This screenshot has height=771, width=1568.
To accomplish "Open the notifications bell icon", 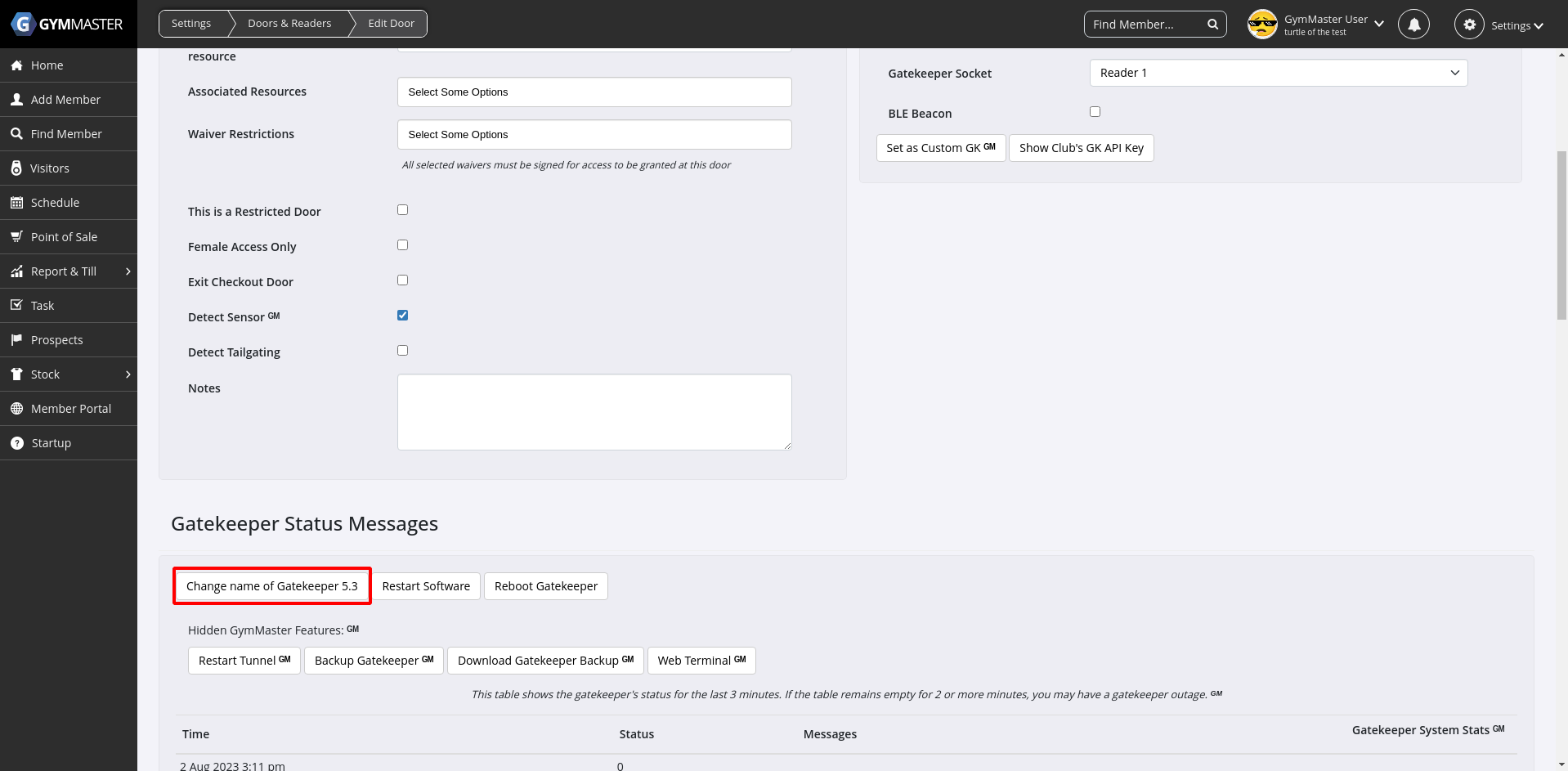I will pos(1413,25).
